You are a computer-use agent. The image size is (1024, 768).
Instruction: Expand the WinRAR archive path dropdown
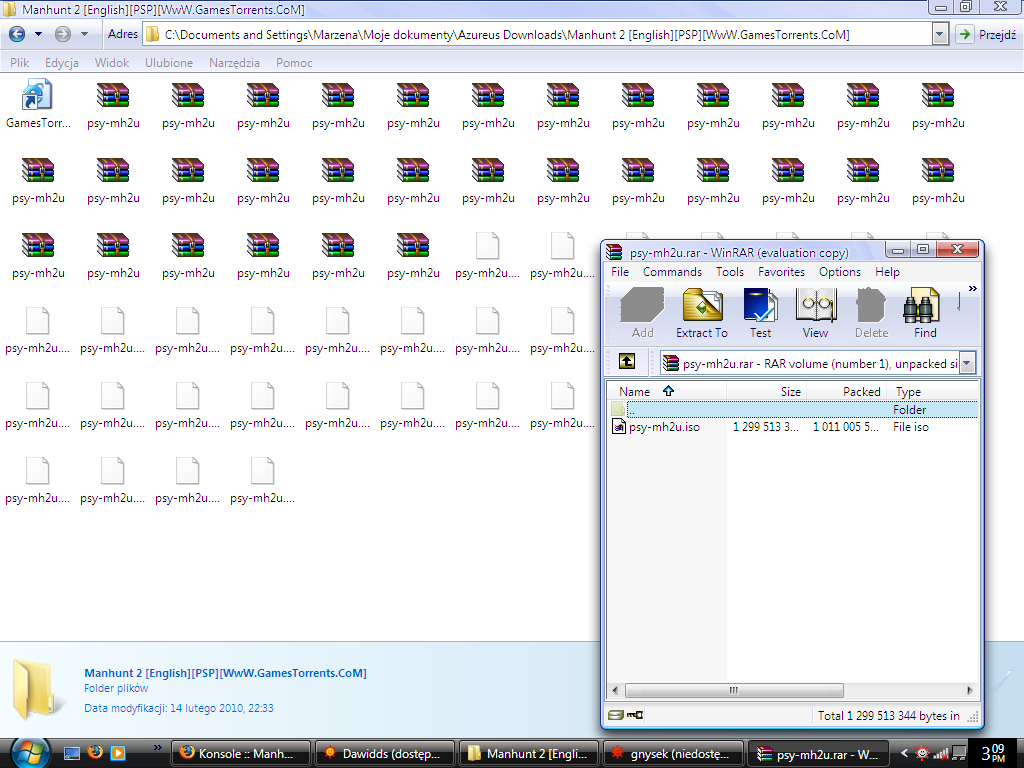967,362
